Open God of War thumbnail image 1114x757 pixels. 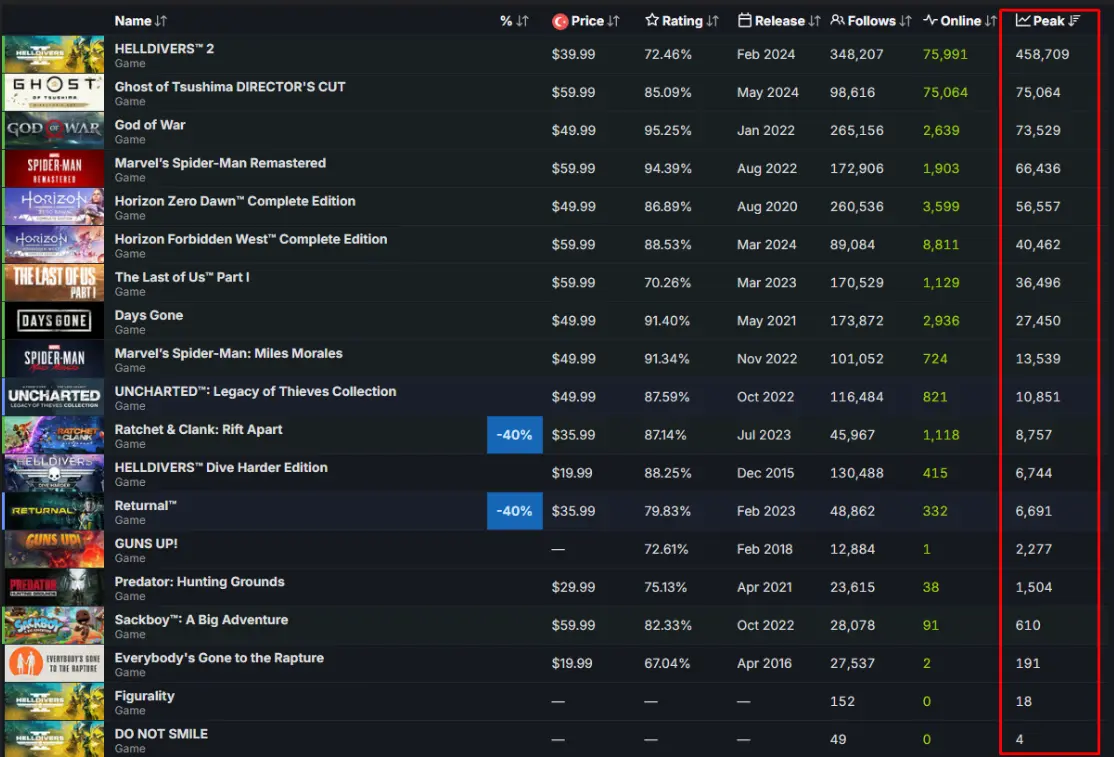tap(54, 130)
